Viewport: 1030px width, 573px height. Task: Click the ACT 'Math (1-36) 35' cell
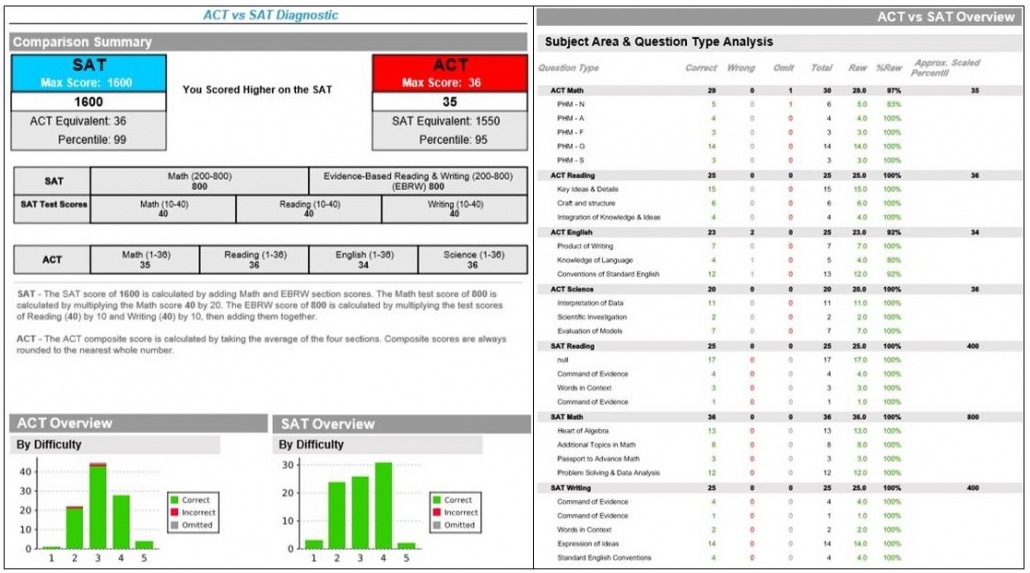tap(145, 260)
